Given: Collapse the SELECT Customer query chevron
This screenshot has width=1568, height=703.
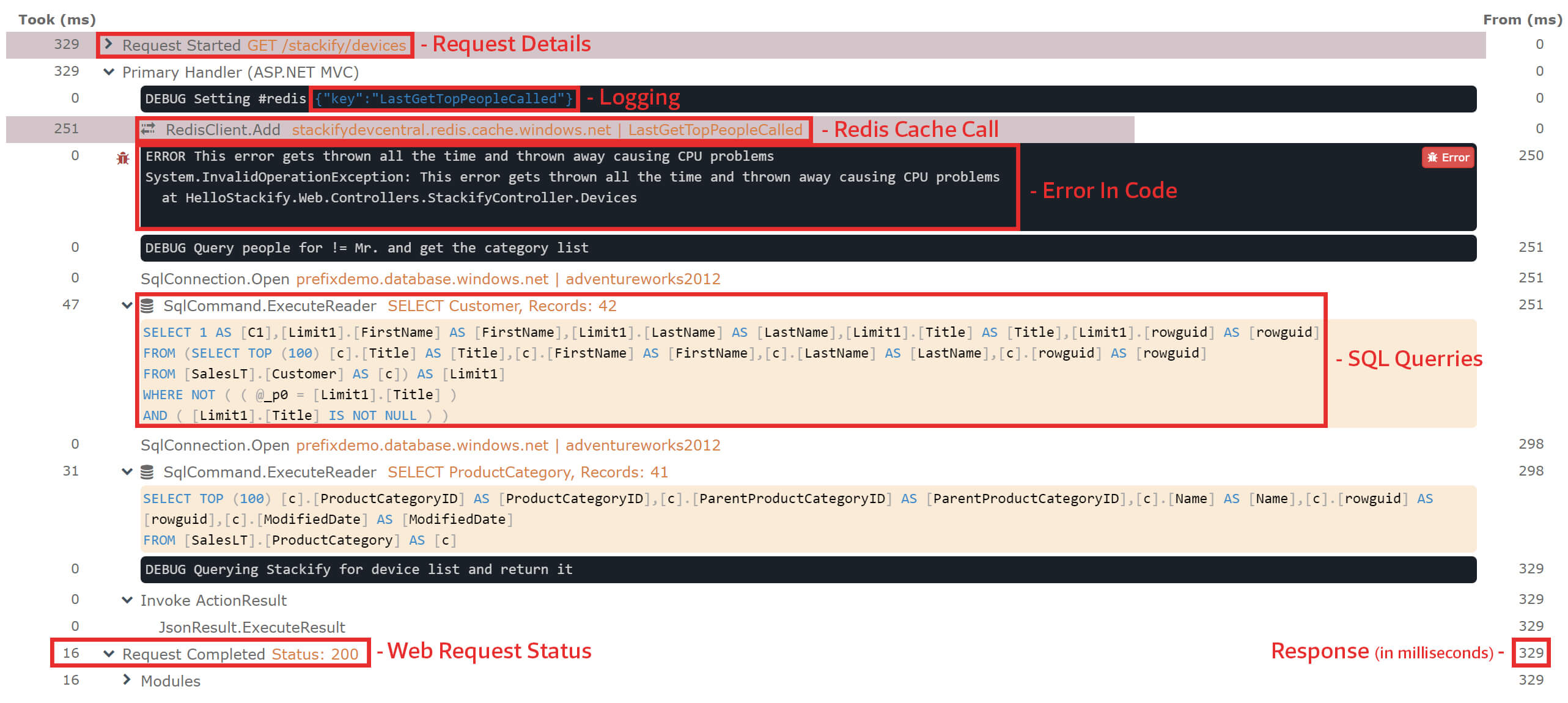Looking at the screenshot, I should 127,306.
